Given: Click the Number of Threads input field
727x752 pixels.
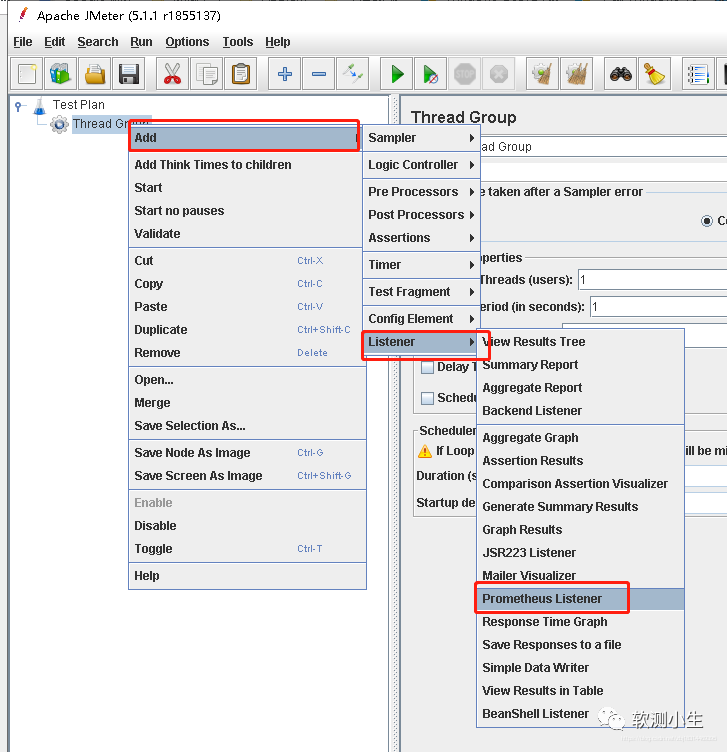Looking at the screenshot, I should click(653, 280).
